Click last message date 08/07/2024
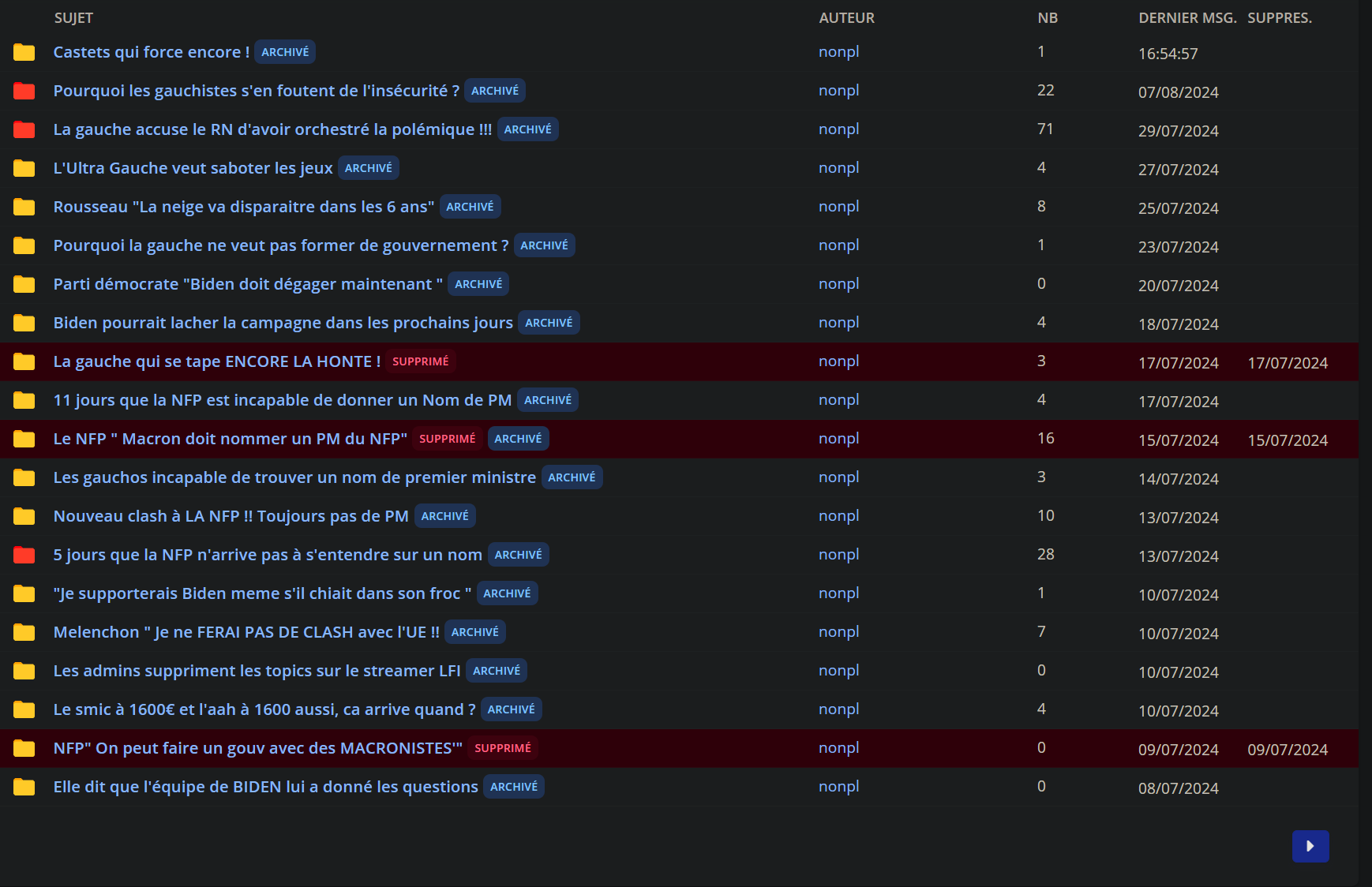The height and width of the screenshot is (887, 1372). click(1179, 788)
